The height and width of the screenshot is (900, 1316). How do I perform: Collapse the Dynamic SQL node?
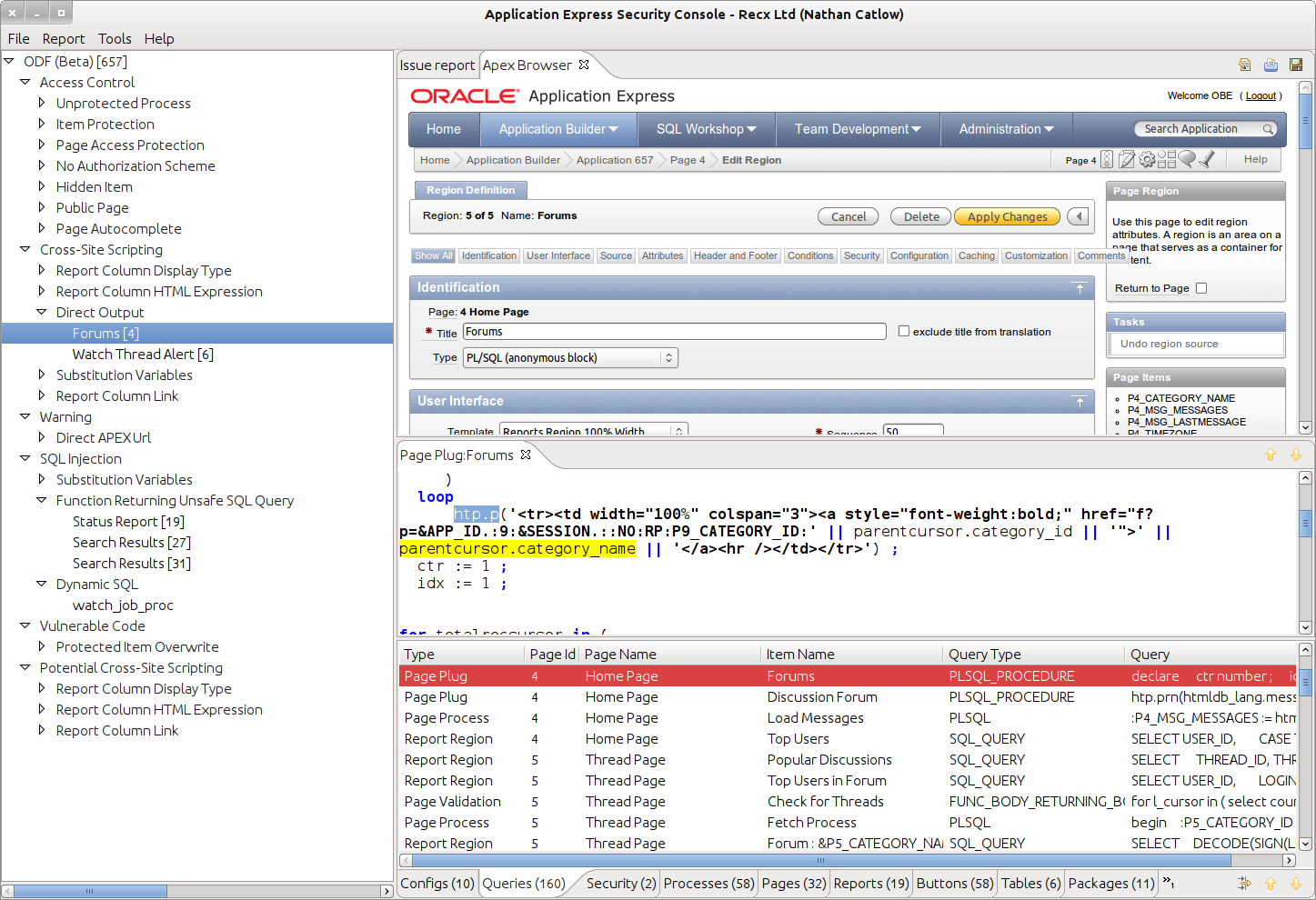42,584
